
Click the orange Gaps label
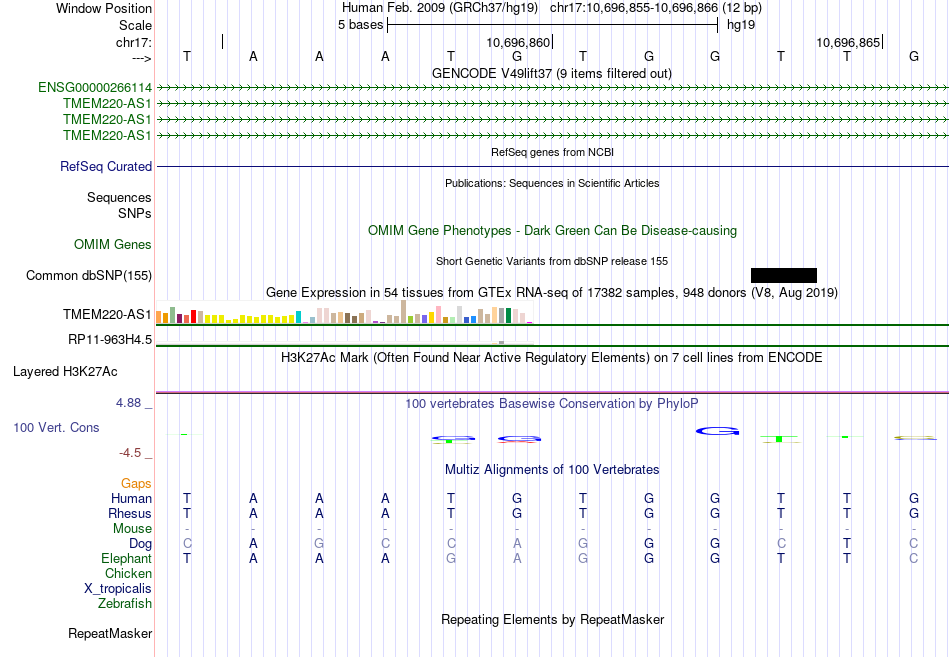(136, 484)
